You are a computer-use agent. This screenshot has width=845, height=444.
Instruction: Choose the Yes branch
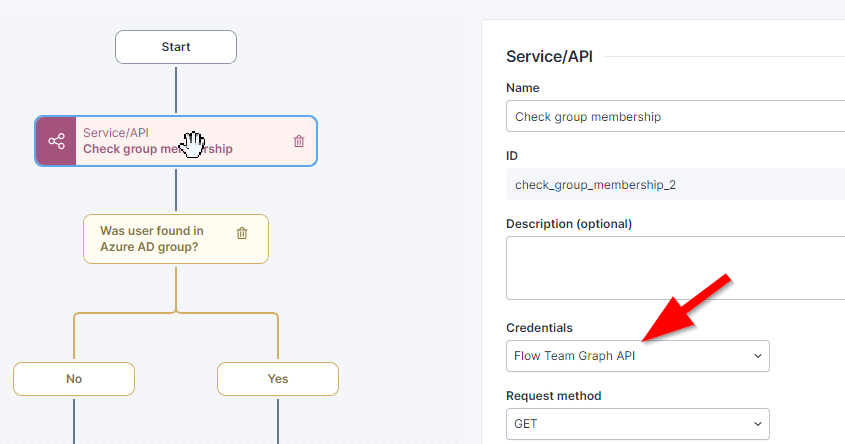(278, 379)
